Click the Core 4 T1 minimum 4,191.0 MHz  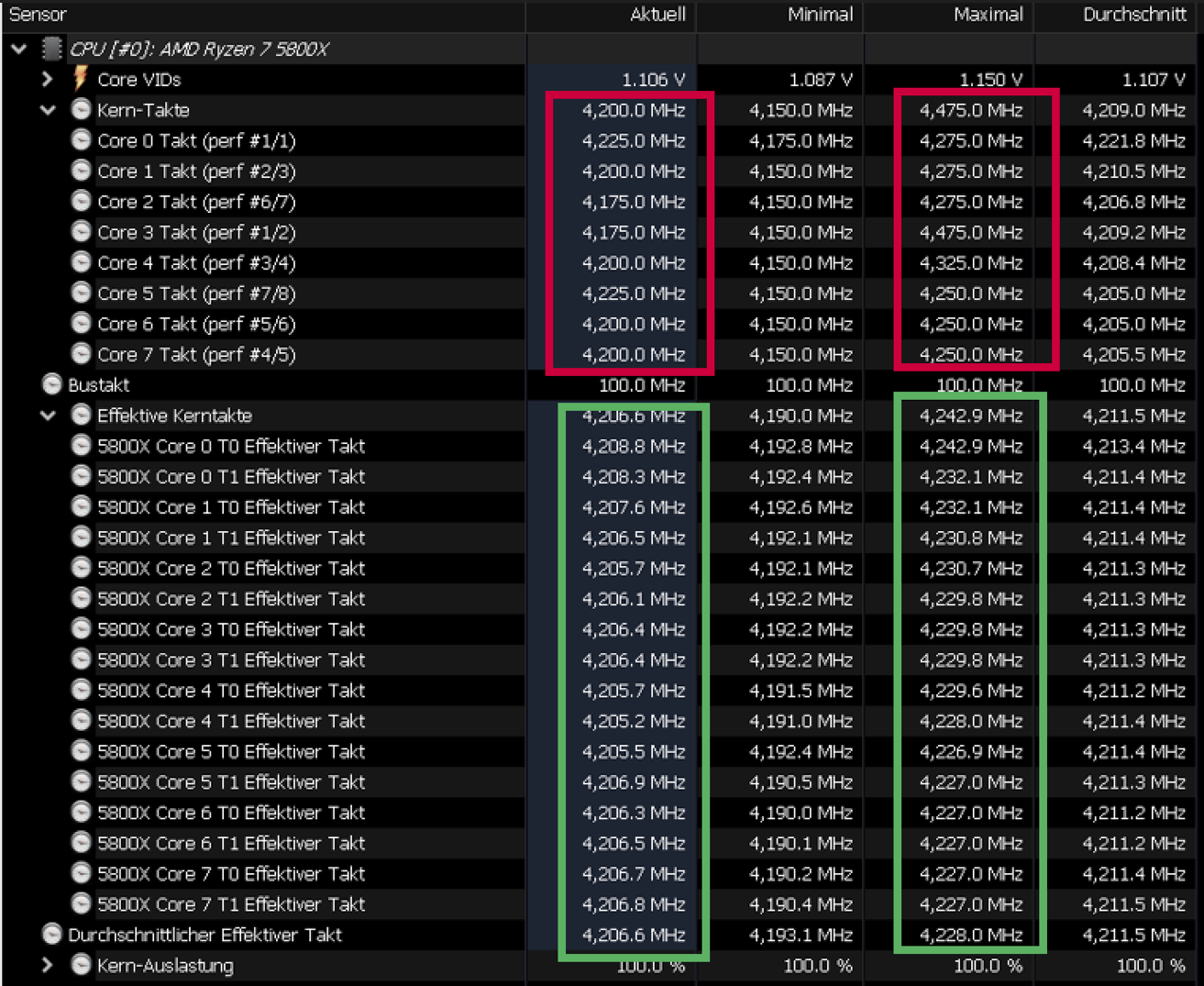coord(801,721)
